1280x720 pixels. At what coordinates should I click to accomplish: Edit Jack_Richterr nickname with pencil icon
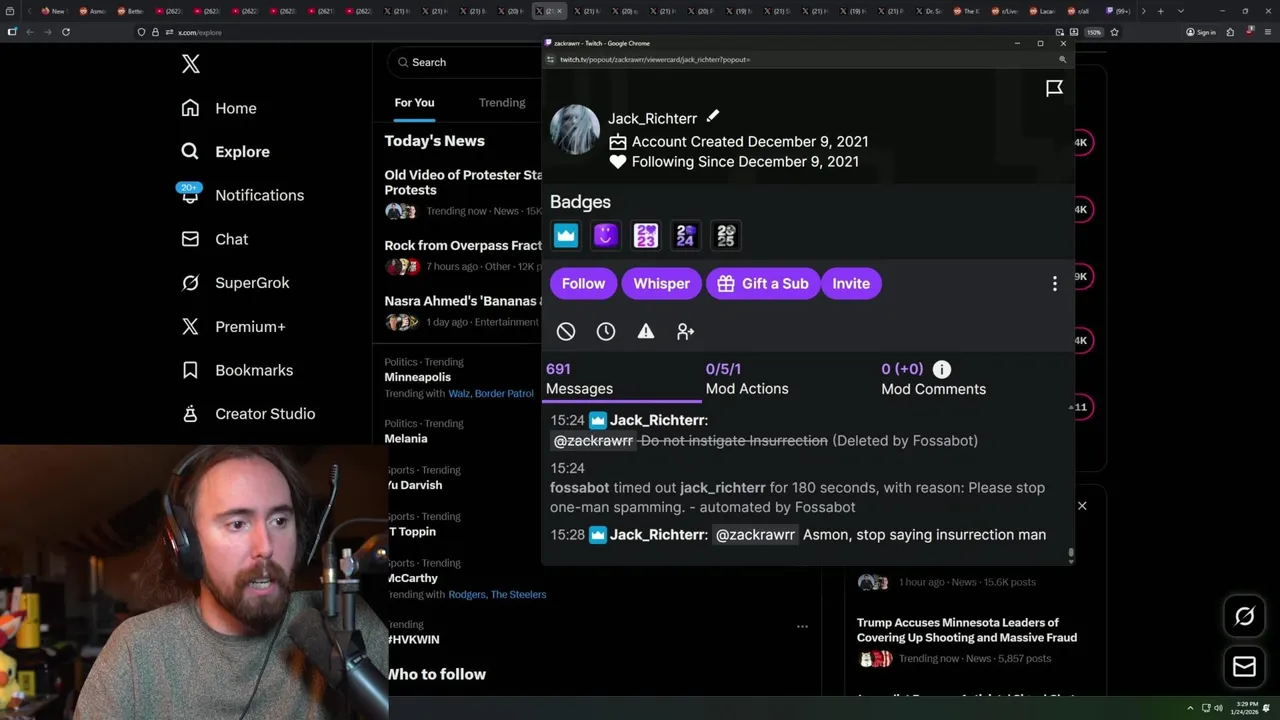pyautogui.click(x=713, y=117)
